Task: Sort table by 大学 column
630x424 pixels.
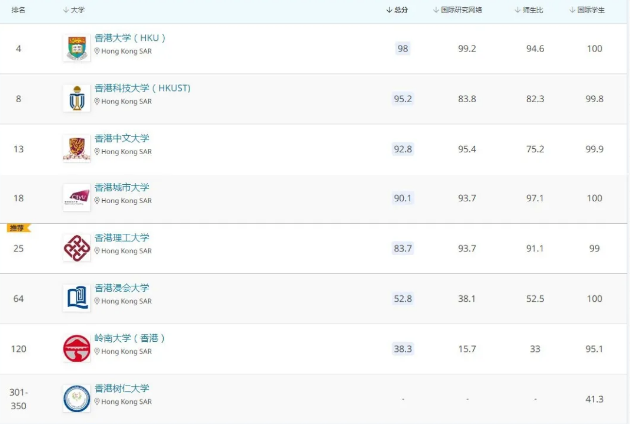Action: [74, 10]
